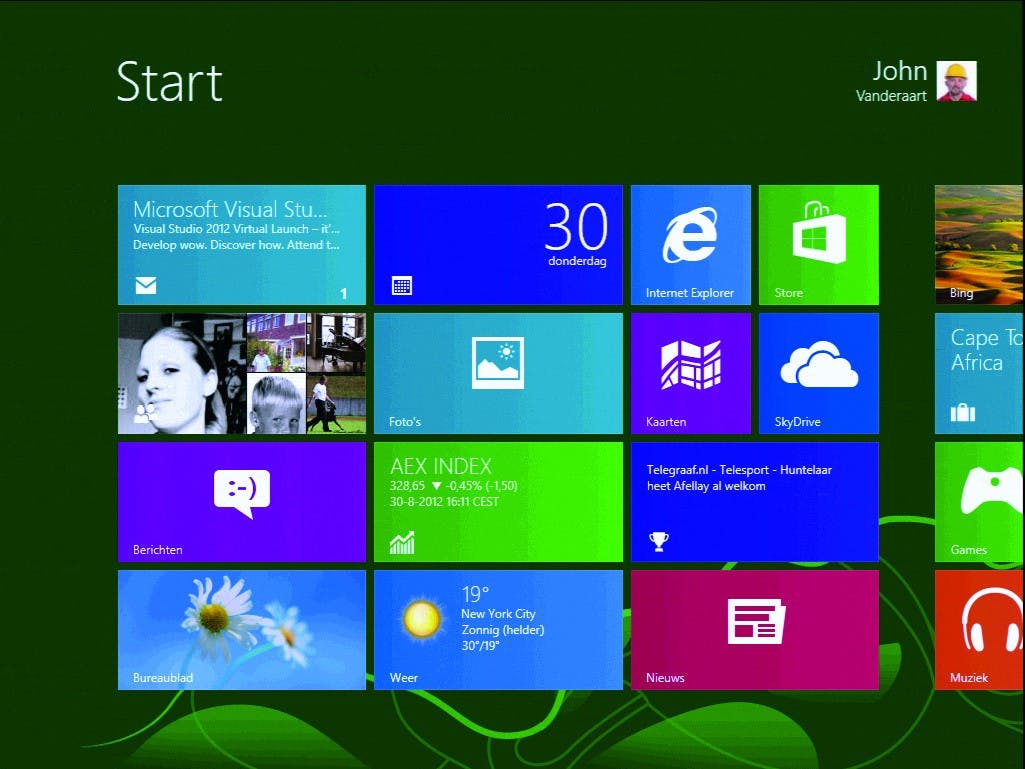Click the date number 30

[576, 227]
